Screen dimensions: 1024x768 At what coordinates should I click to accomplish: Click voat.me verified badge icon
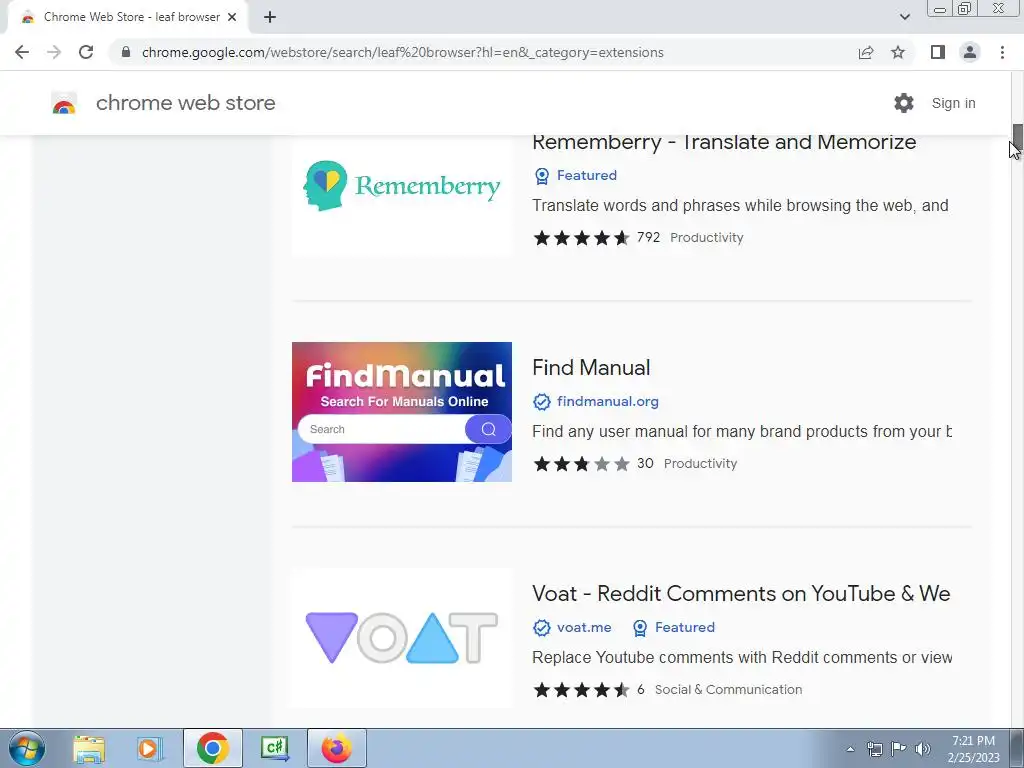(x=541, y=628)
